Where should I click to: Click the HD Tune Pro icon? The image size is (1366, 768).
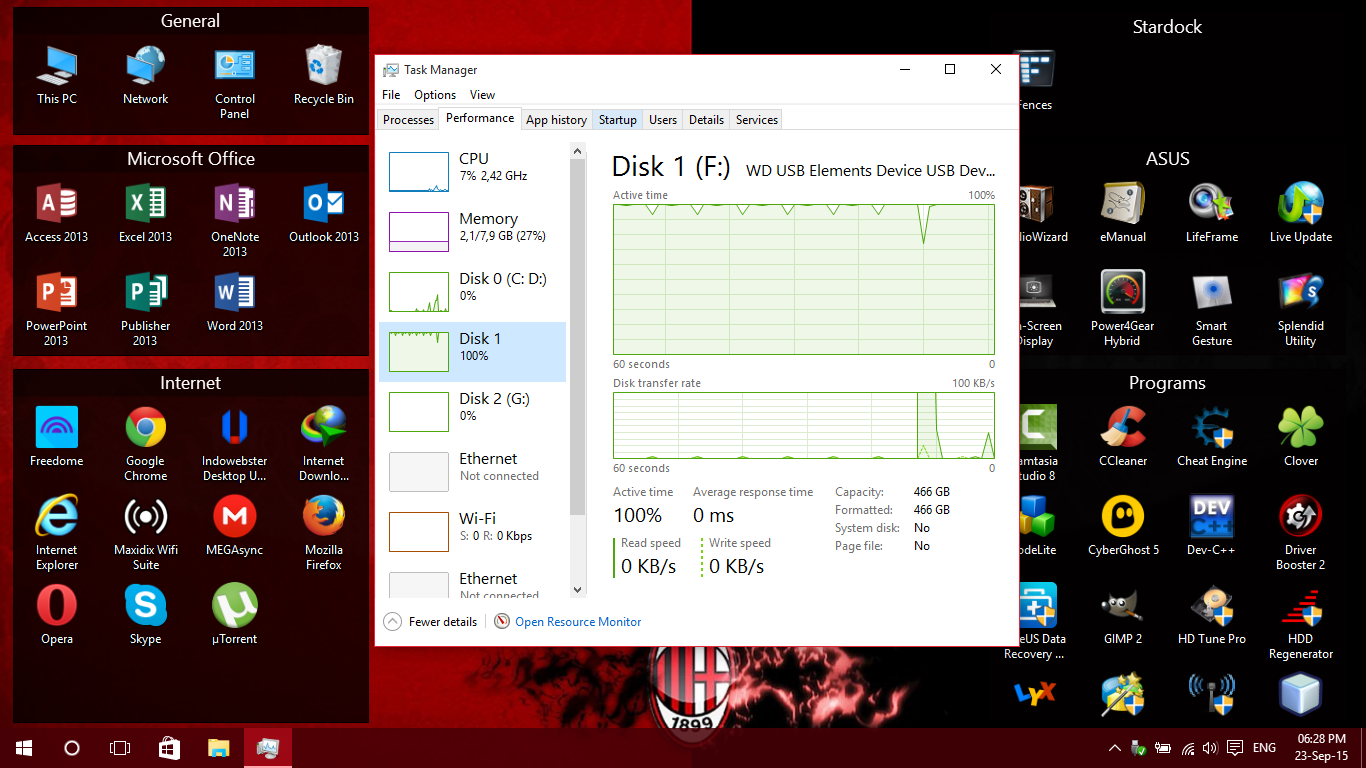1212,615
